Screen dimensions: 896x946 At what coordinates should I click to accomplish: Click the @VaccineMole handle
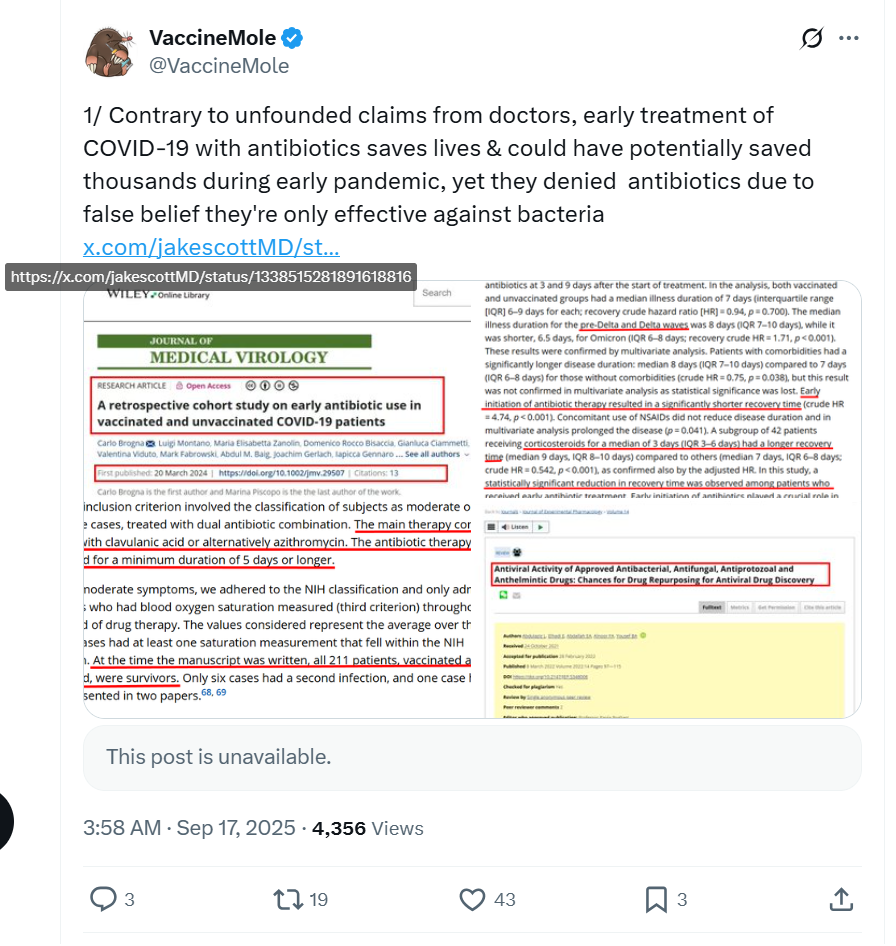click(219, 65)
